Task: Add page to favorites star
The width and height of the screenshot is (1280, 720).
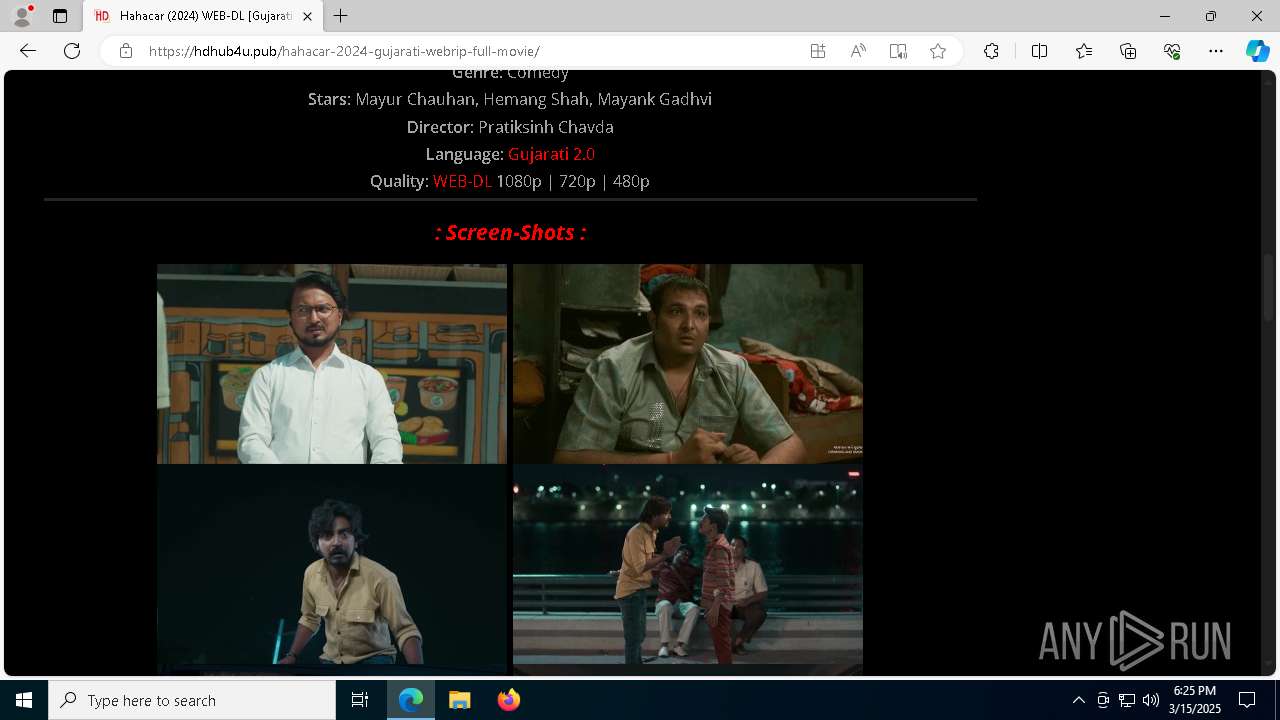Action: [938, 51]
